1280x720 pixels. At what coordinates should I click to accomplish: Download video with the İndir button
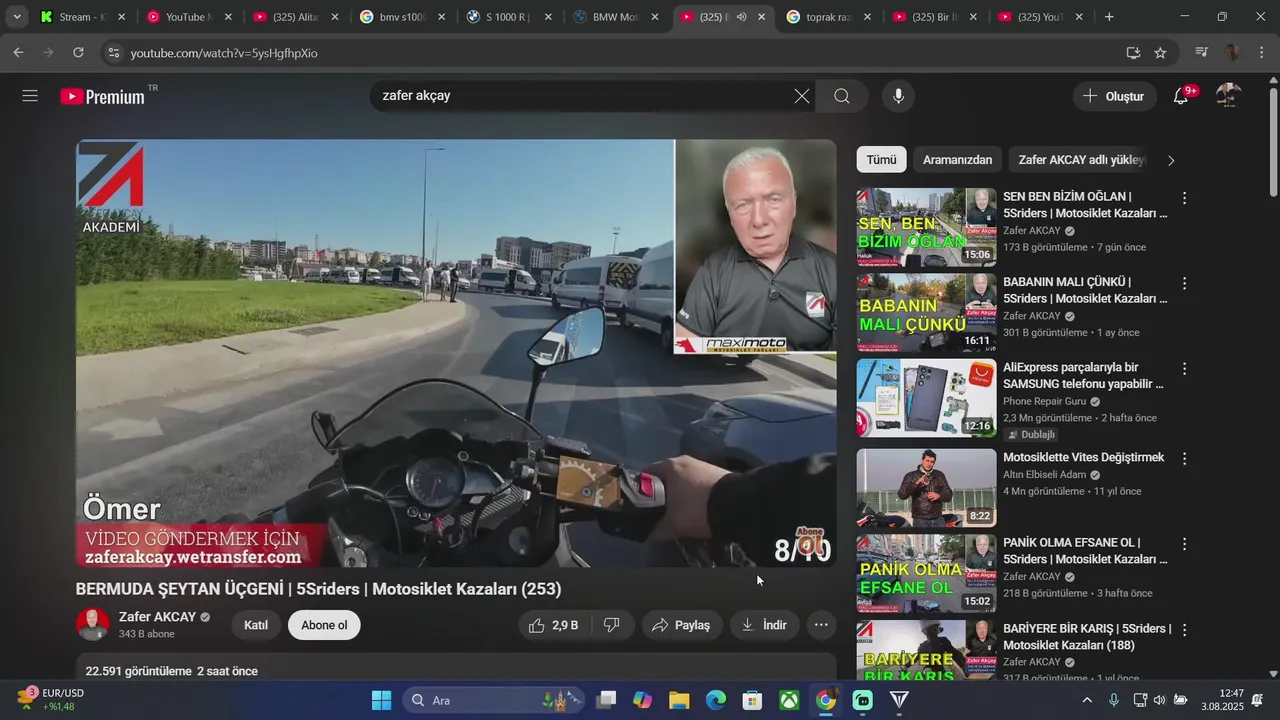(x=764, y=625)
